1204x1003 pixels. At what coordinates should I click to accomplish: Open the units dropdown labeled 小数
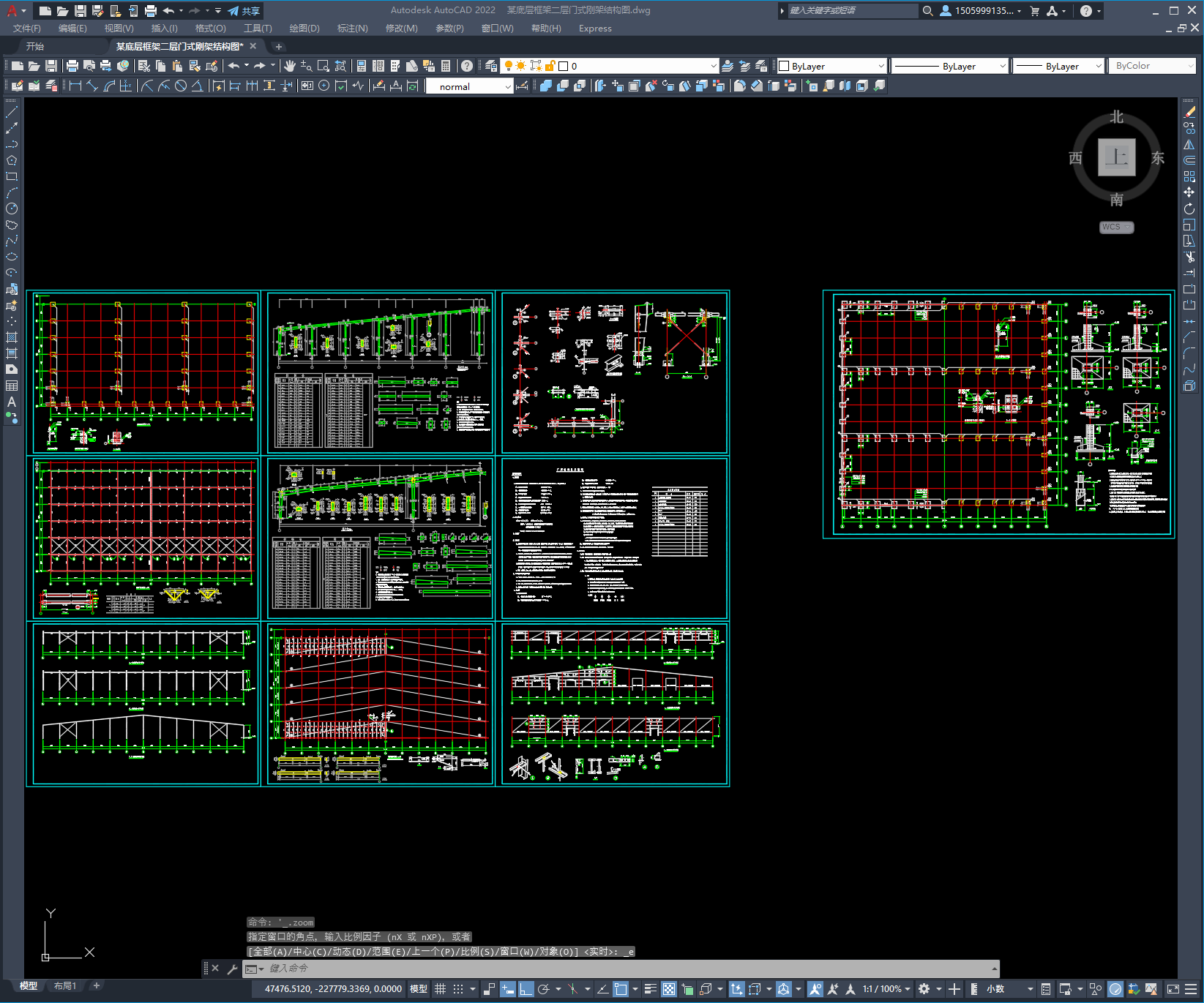[1009, 989]
